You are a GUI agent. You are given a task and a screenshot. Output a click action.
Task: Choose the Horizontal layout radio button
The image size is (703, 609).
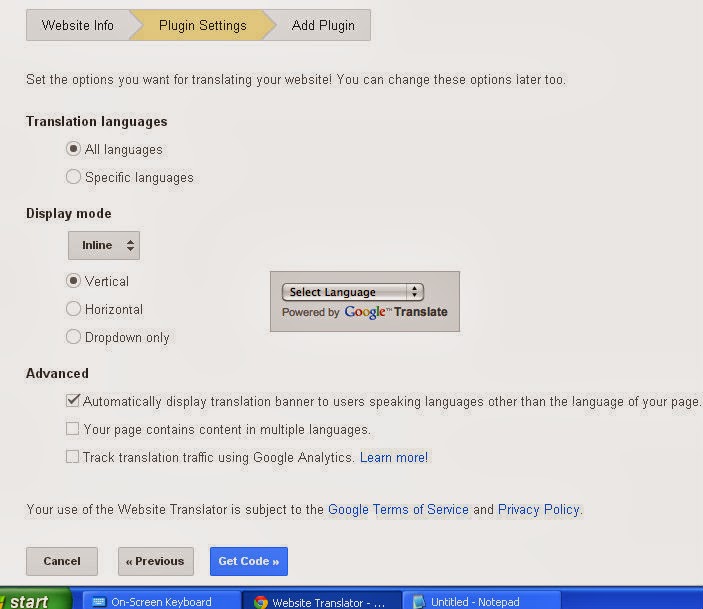(x=73, y=309)
